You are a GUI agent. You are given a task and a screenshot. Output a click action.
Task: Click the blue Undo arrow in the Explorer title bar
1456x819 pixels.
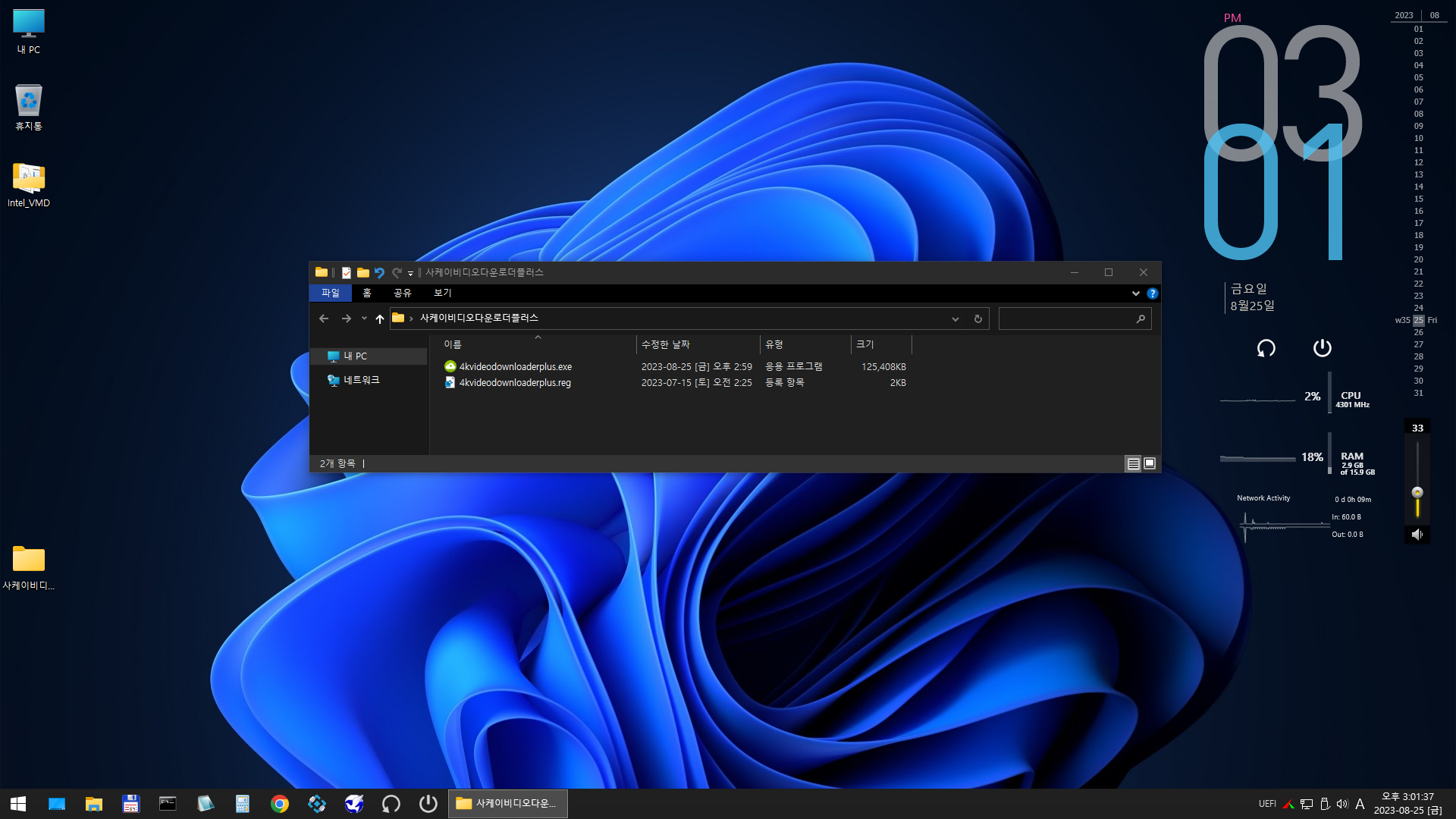pos(379,272)
